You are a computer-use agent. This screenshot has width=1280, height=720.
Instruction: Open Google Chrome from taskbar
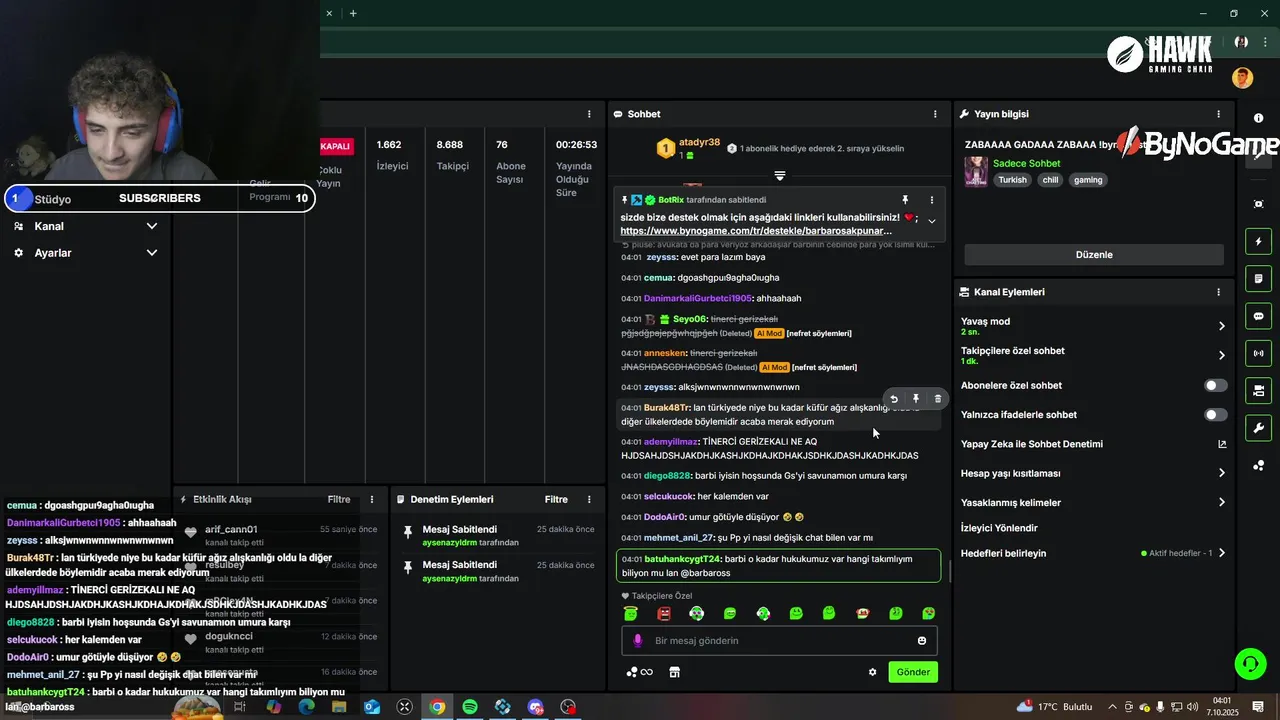tap(437, 707)
